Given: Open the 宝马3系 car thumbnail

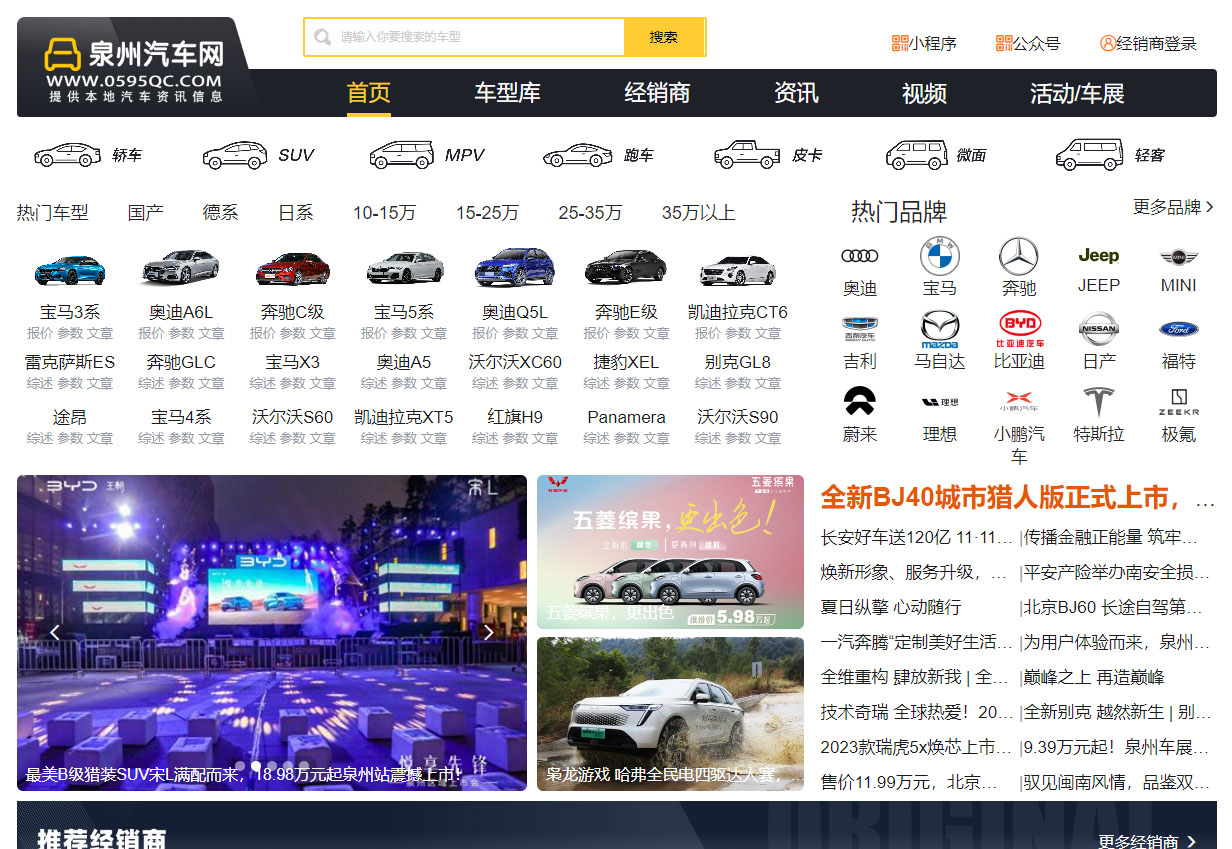Looking at the screenshot, I should [x=70, y=270].
